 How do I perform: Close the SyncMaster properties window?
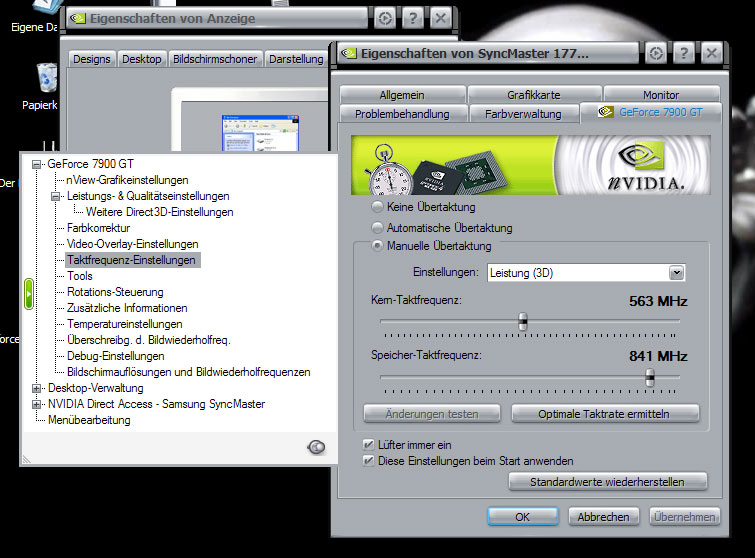(x=712, y=53)
